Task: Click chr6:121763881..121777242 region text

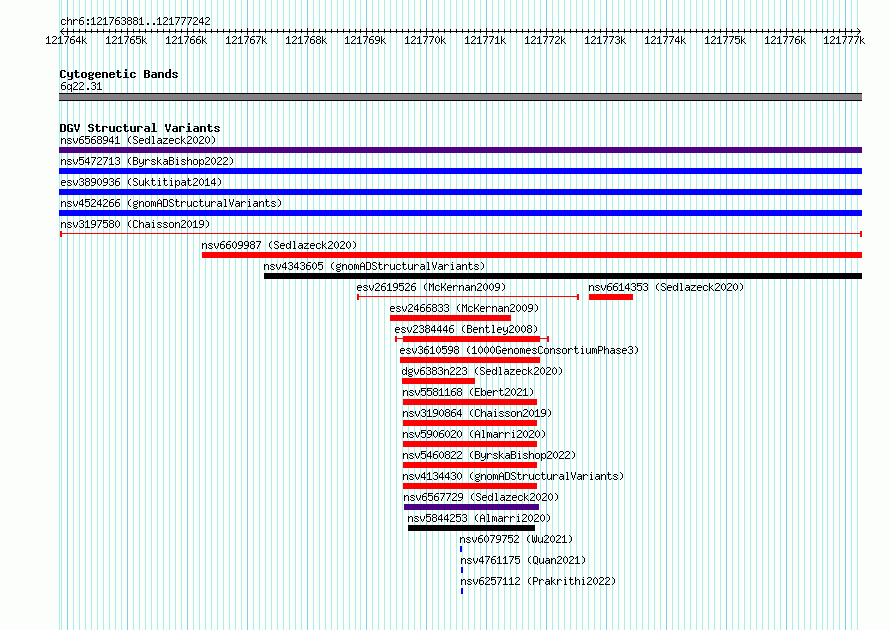Action: [x=135, y=22]
